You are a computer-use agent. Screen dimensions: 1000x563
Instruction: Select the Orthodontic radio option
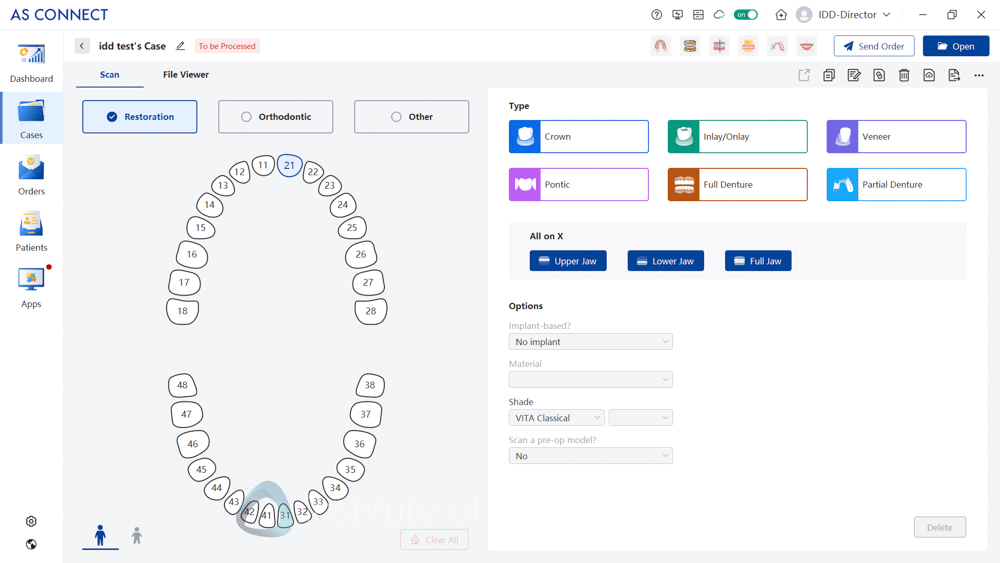click(275, 117)
